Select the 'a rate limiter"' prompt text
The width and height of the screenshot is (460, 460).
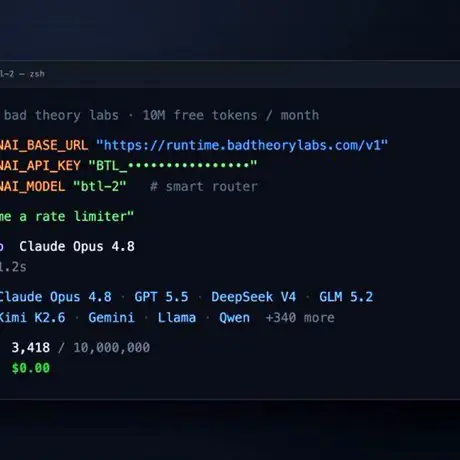point(77,216)
